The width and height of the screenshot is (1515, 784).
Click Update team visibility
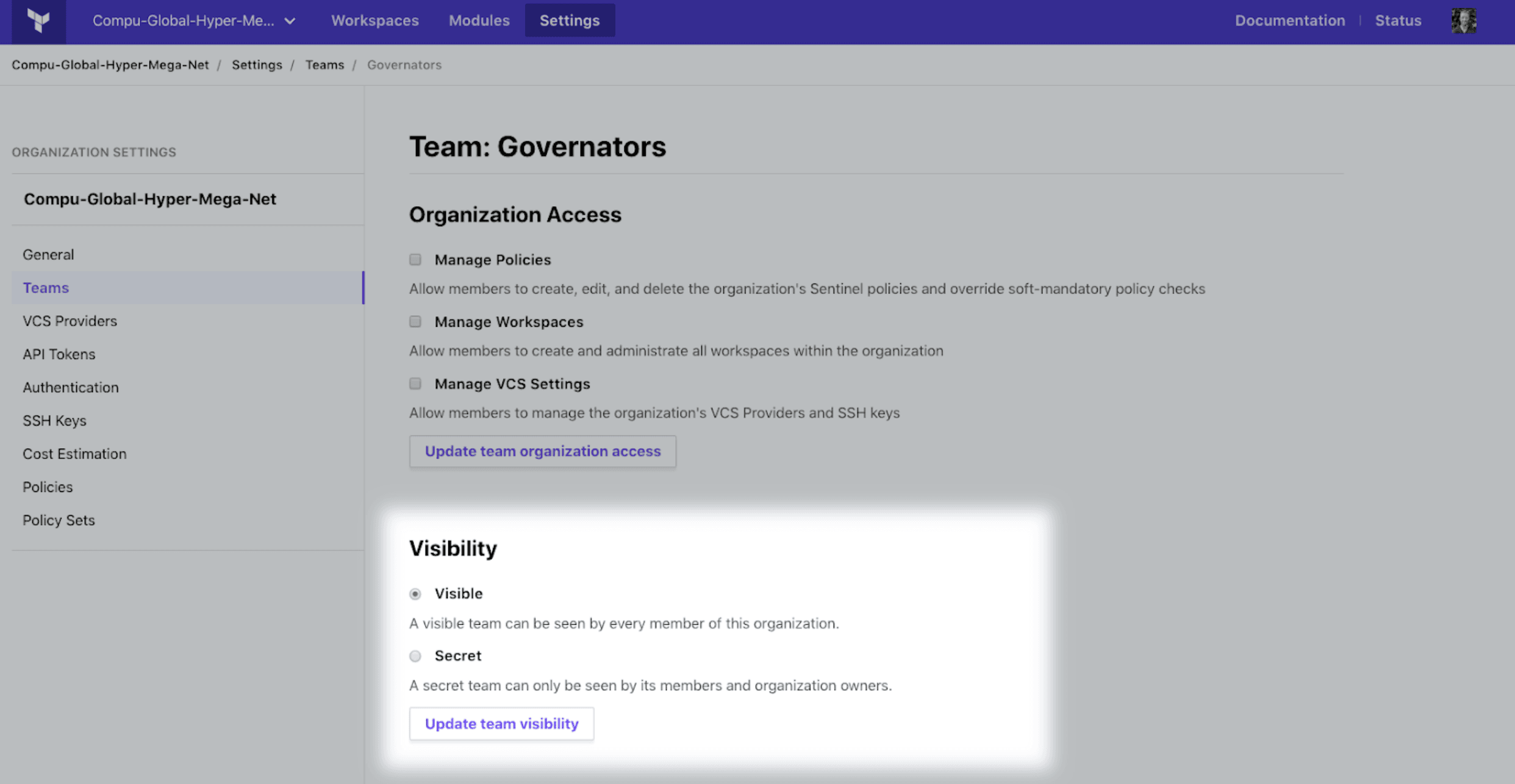(x=501, y=723)
